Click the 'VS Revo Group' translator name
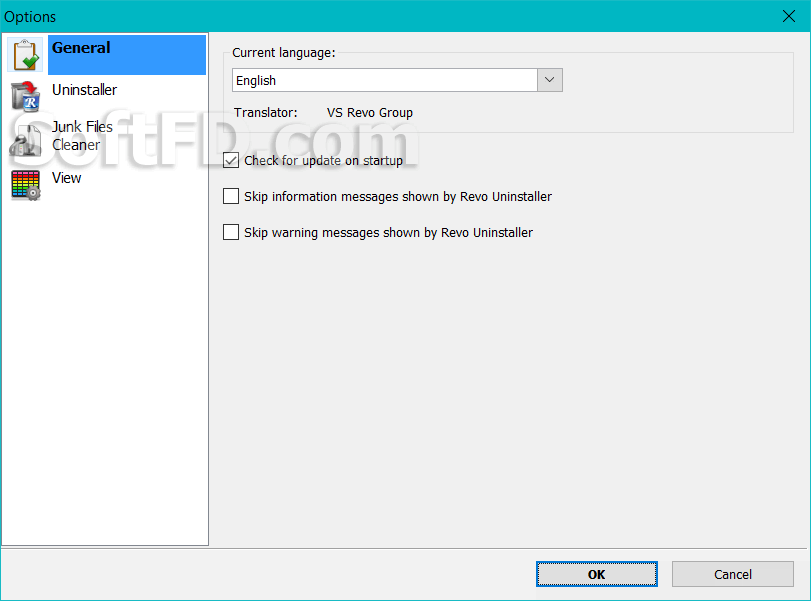Screen dimensions: 811x601 coord(370,113)
